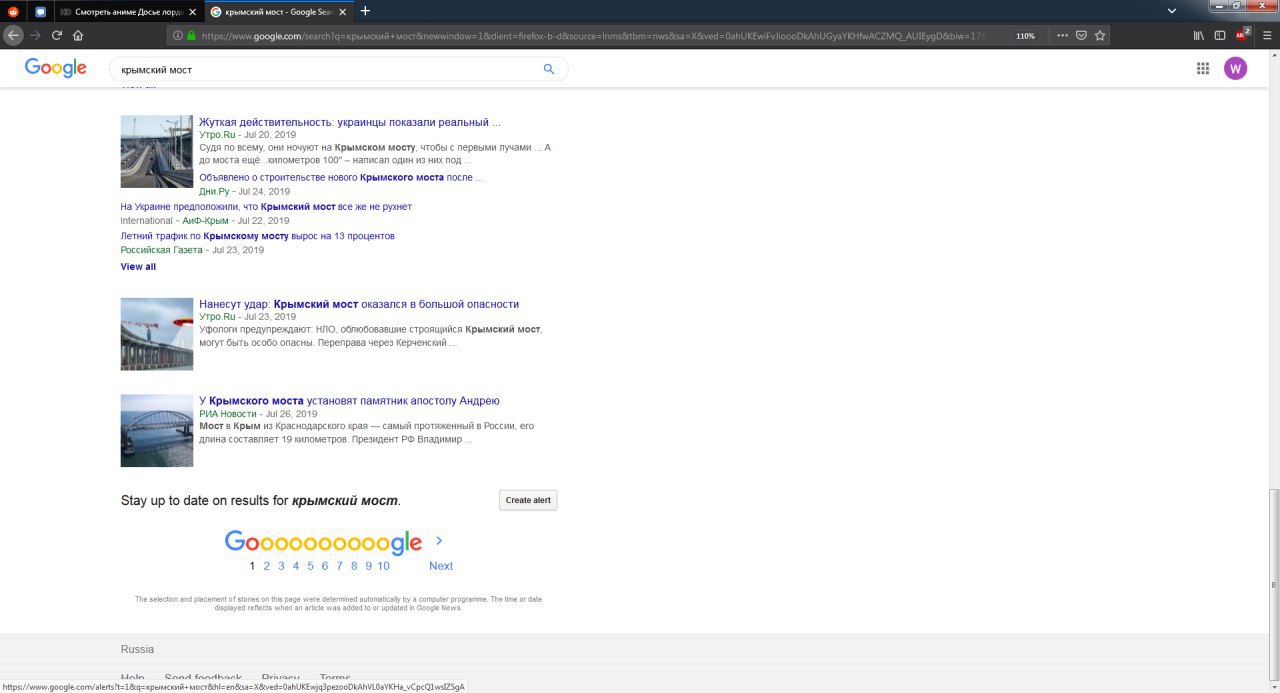Screen dimensions: 1280x693
Task: Go to results page 3
Action: [281, 566]
